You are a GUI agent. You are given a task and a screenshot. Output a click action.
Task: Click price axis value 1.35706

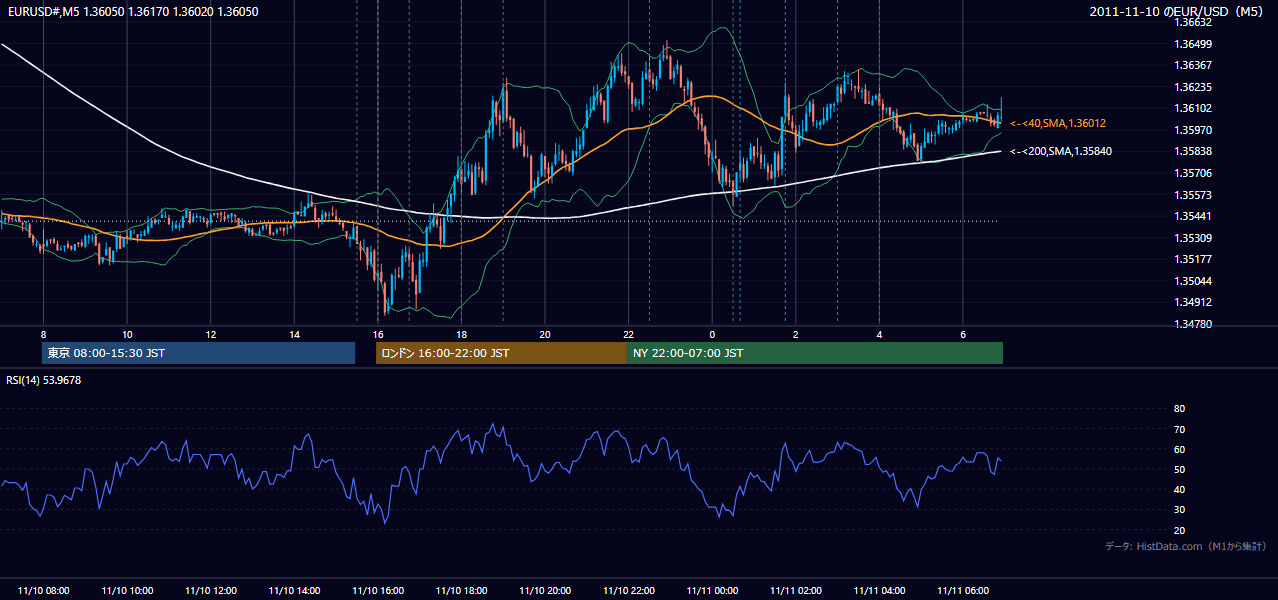click(1194, 173)
